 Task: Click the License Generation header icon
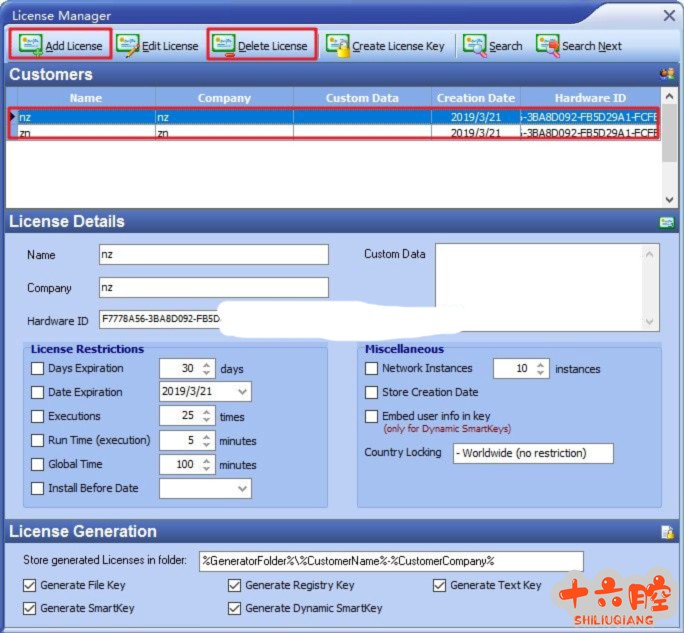coord(667,532)
